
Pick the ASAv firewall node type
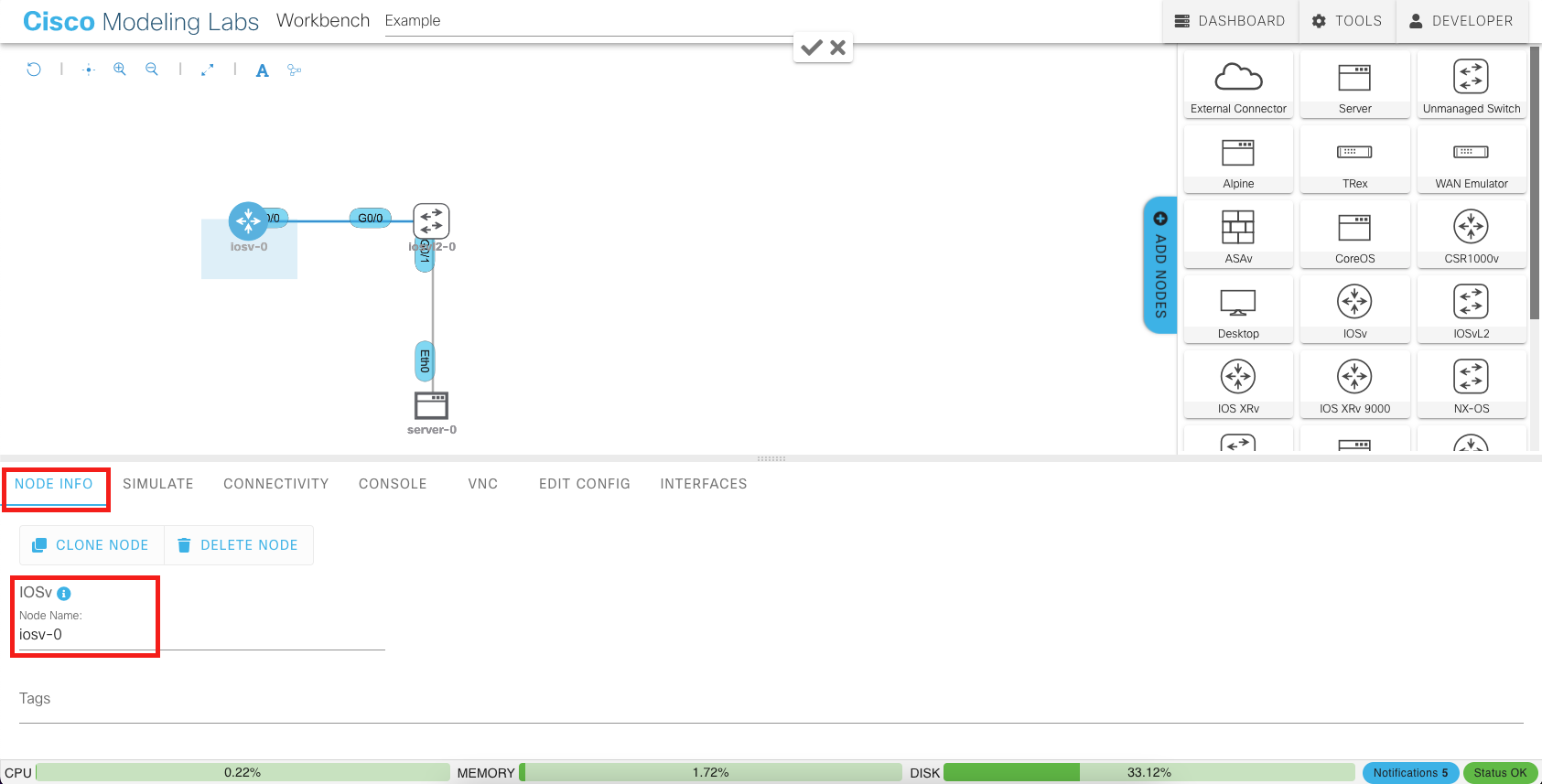point(1238,234)
